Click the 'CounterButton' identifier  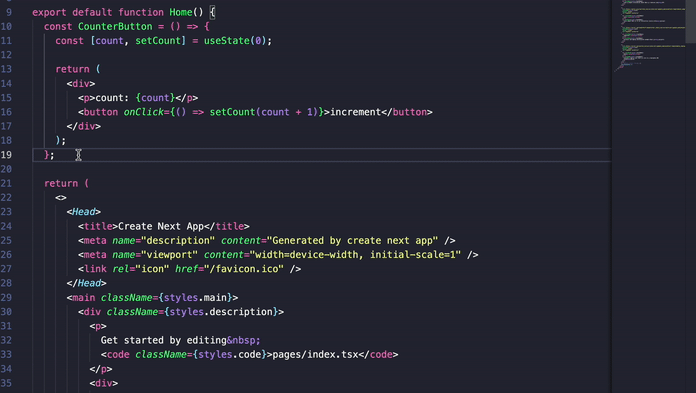(x=115, y=26)
